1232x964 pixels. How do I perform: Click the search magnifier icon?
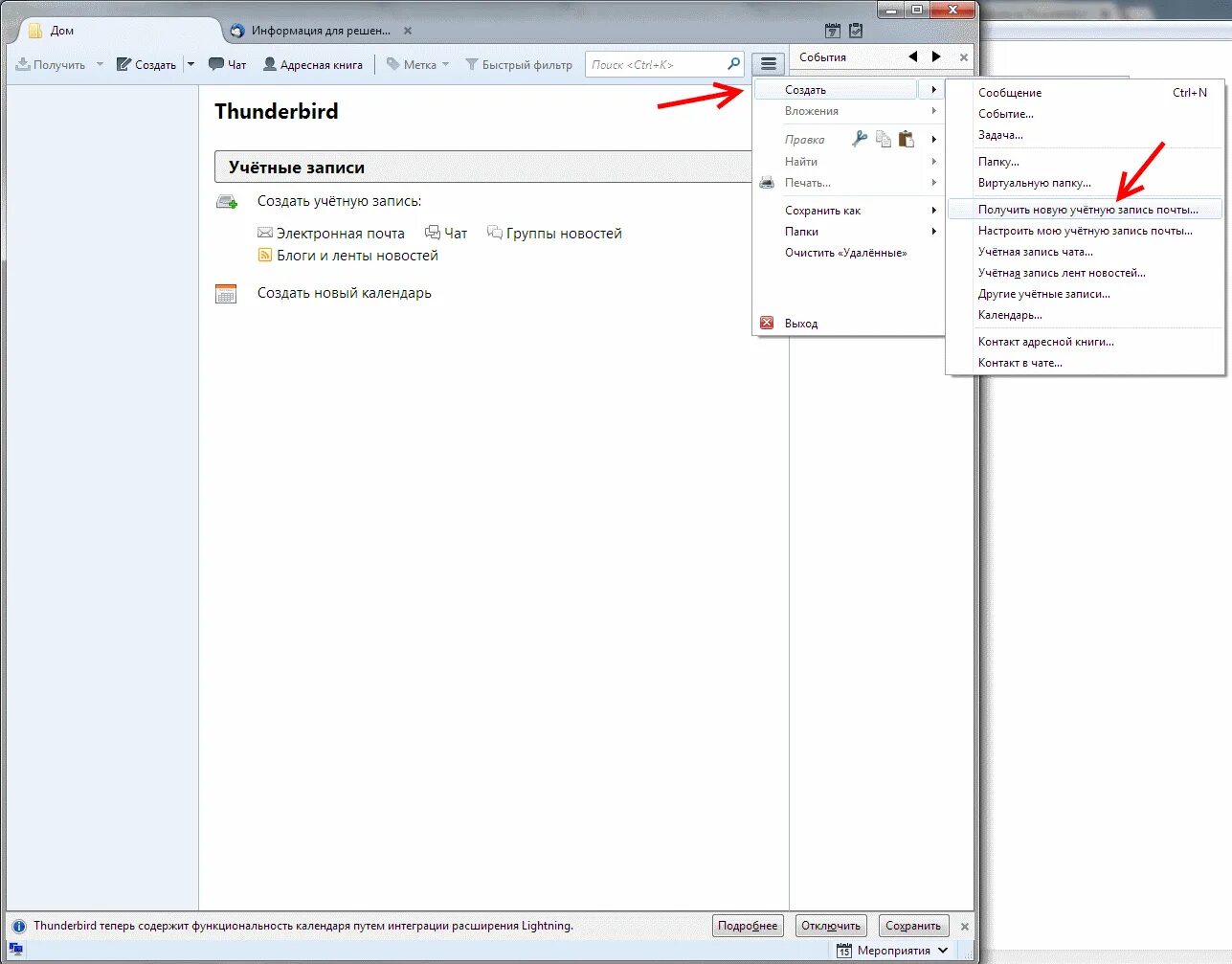(734, 64)
